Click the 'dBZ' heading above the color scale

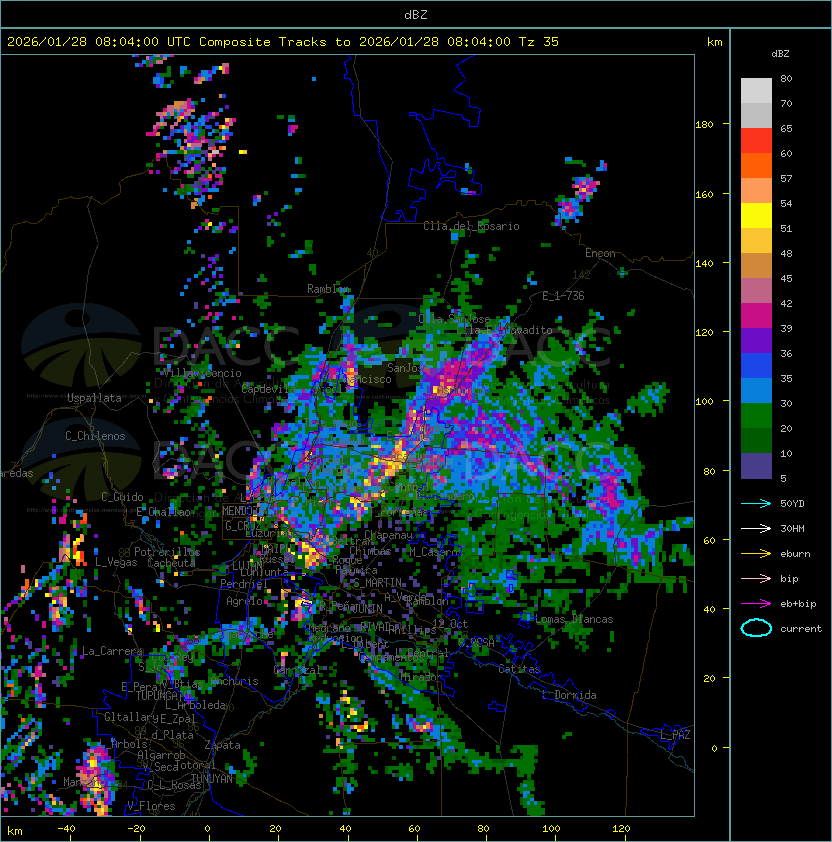(780, 54)
